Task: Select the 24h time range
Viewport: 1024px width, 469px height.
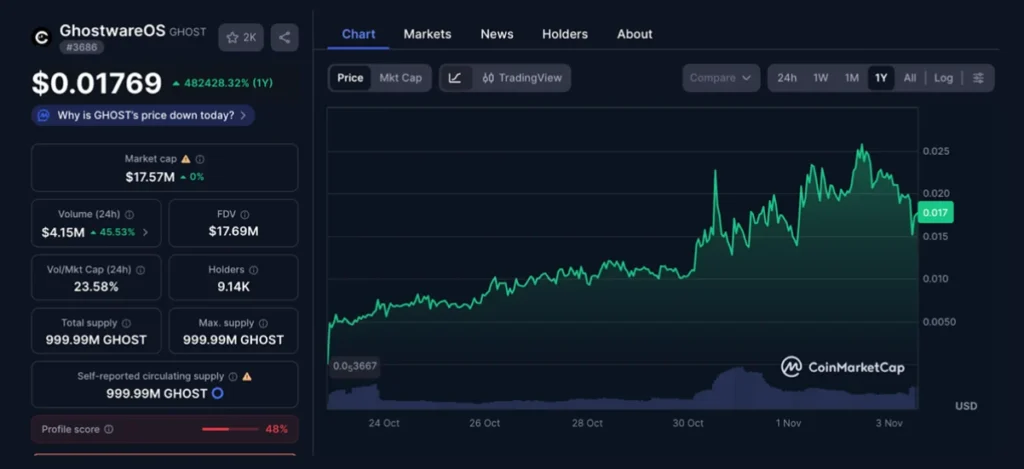Action: pyautogui.click(x=787, y=78)
